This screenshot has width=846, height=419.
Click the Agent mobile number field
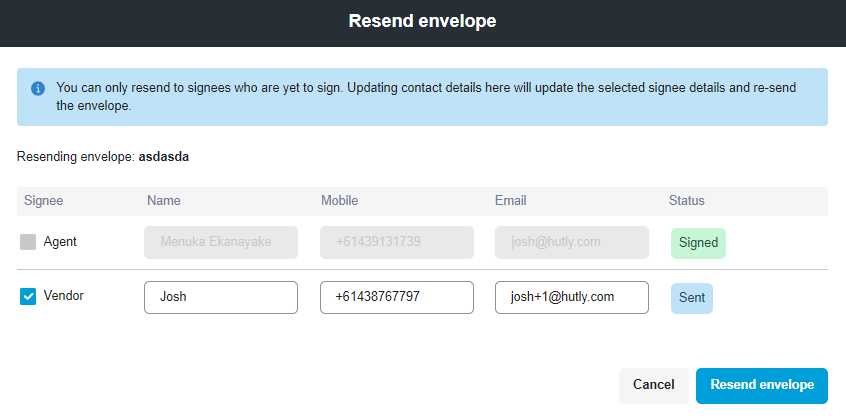coord(396,242)
